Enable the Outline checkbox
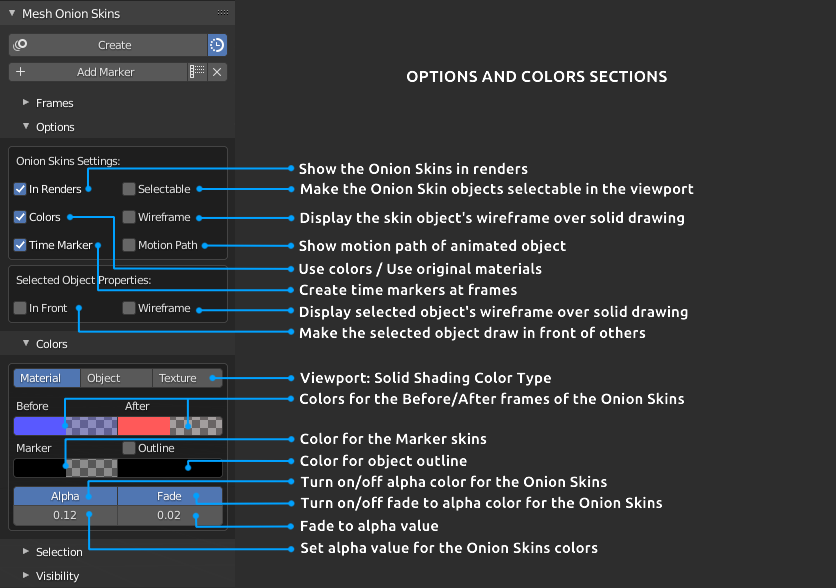This screenshot has width=836, height=588. click(129, 448)
